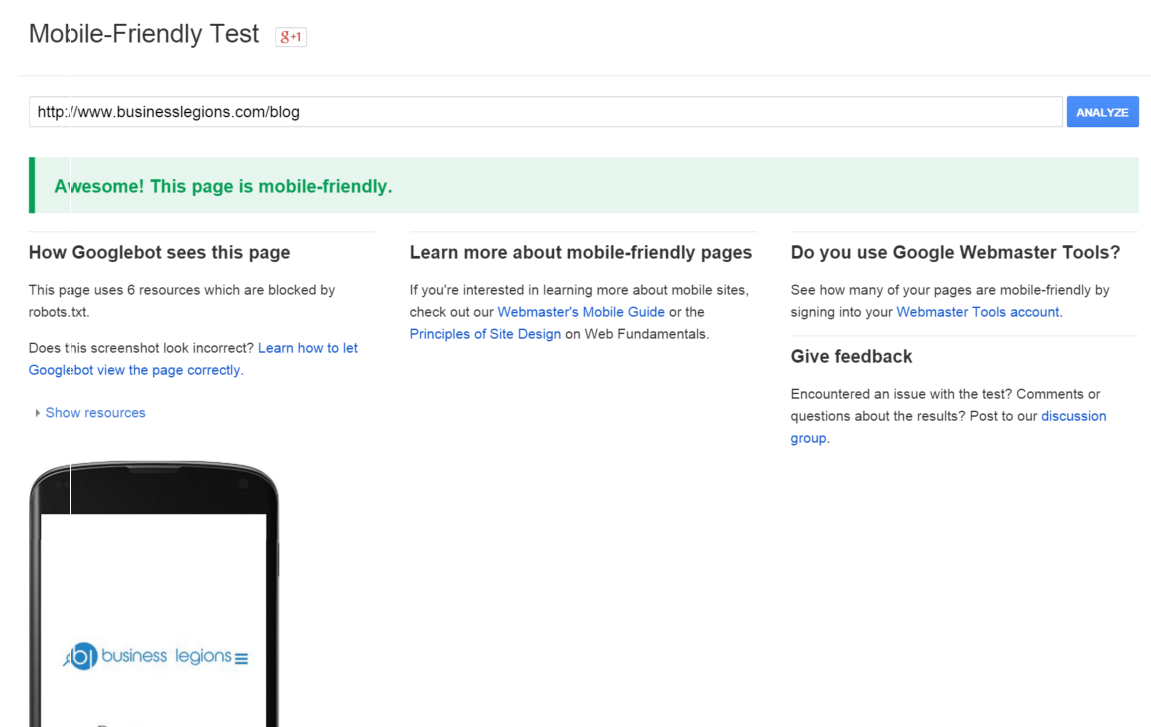The image size is (1151, 727).
Task: Expand the Show resources section
Action: point(94,413)
